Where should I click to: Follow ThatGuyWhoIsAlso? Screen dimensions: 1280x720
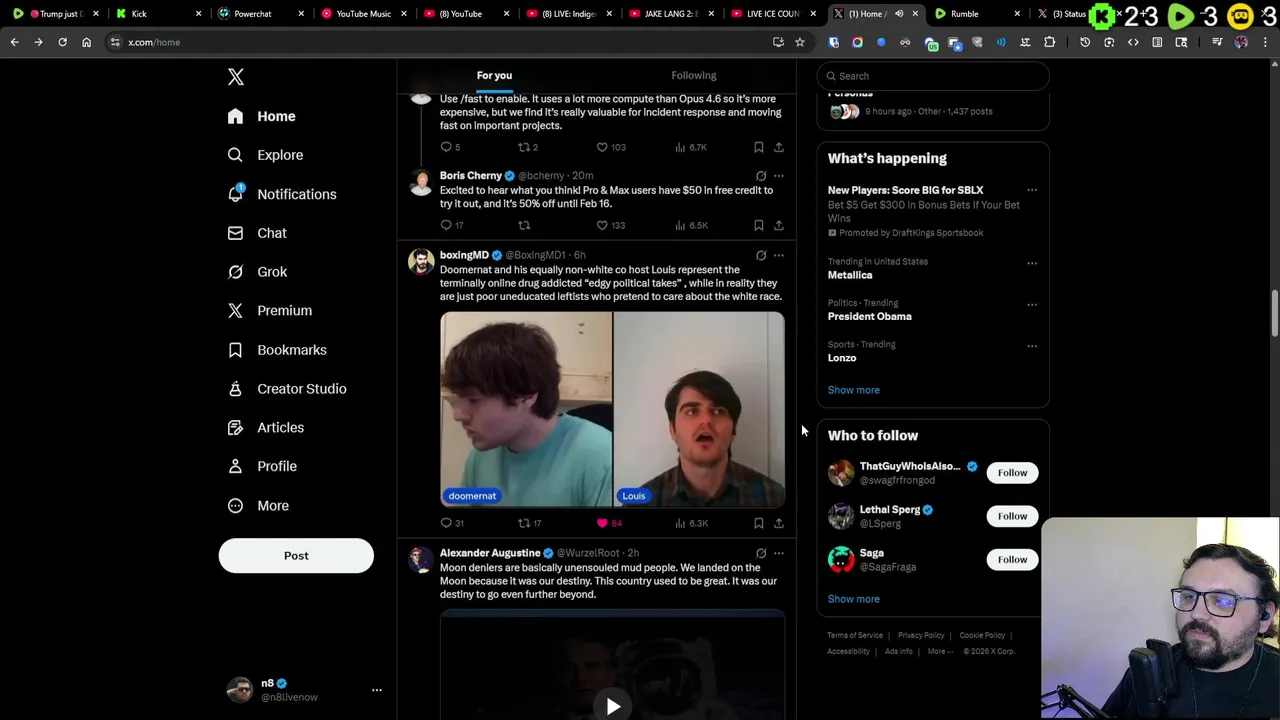click(1012, 473)
